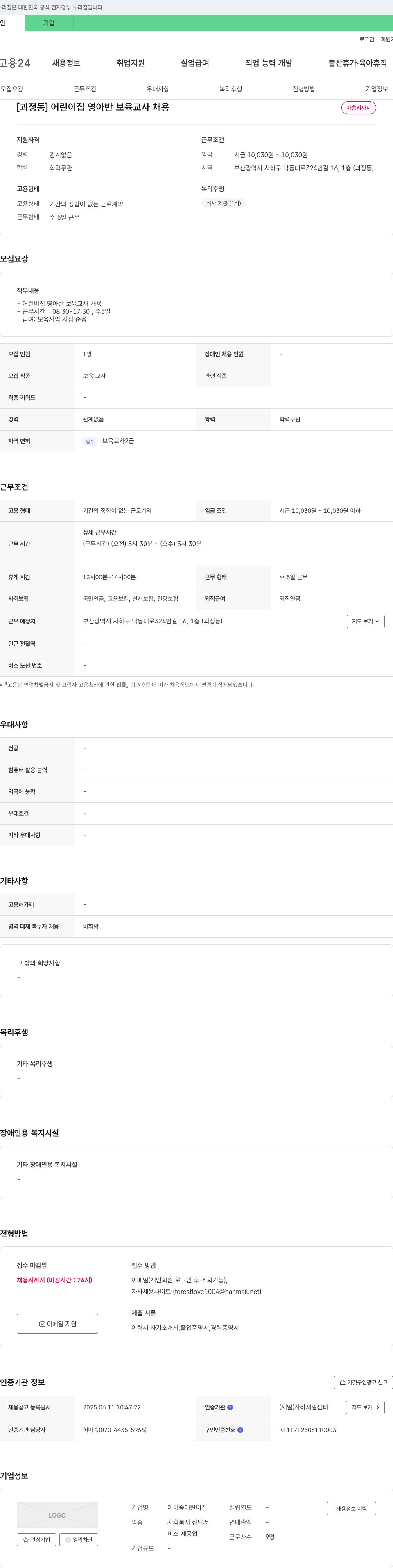Click the job title 어린이집 영아반 보육교사 채용
Image resolution: width=393 pixels, height=1568 pixels.
tap(93, 107)
